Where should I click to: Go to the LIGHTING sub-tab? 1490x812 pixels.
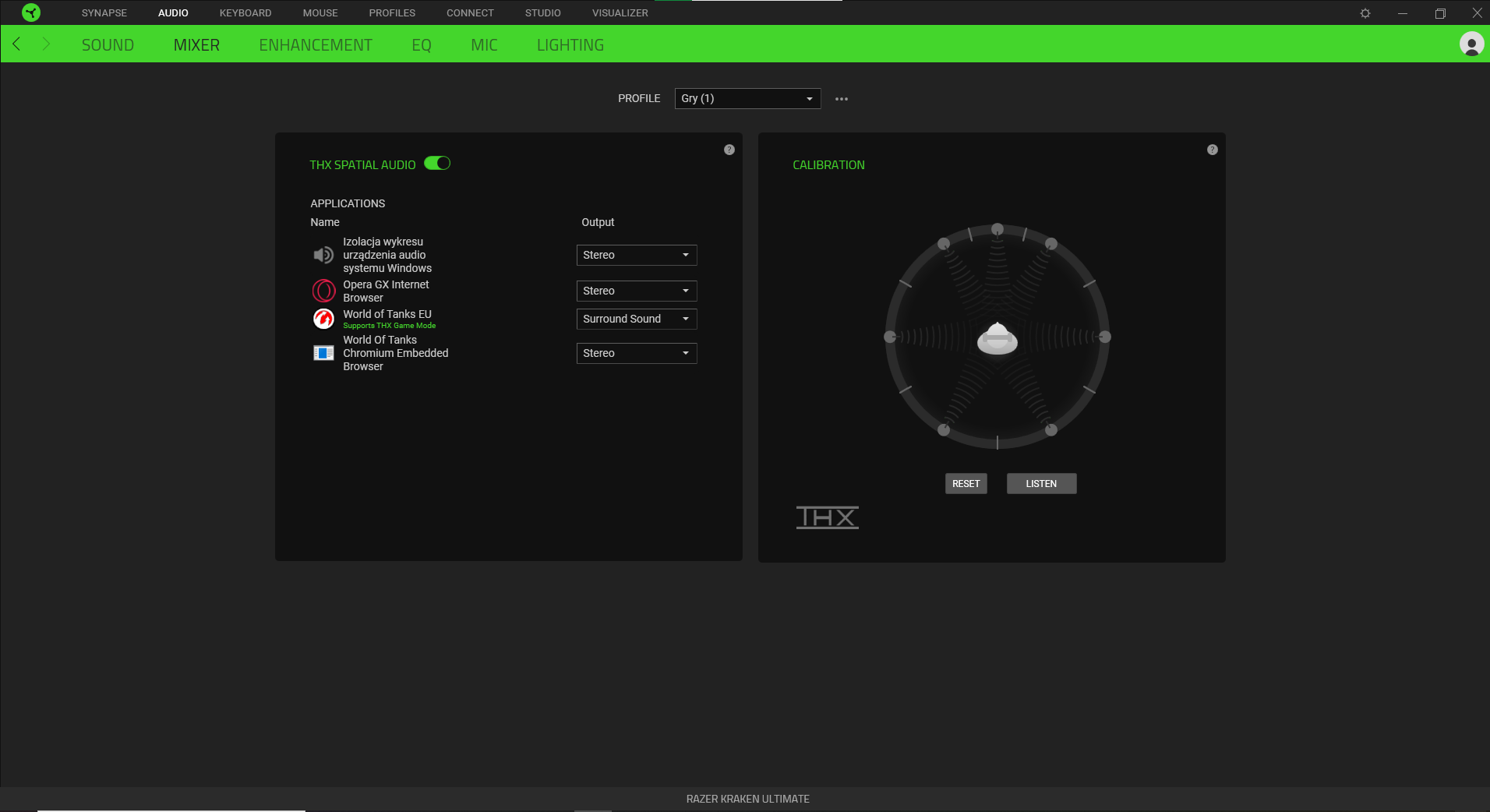[x=570, y=45]
